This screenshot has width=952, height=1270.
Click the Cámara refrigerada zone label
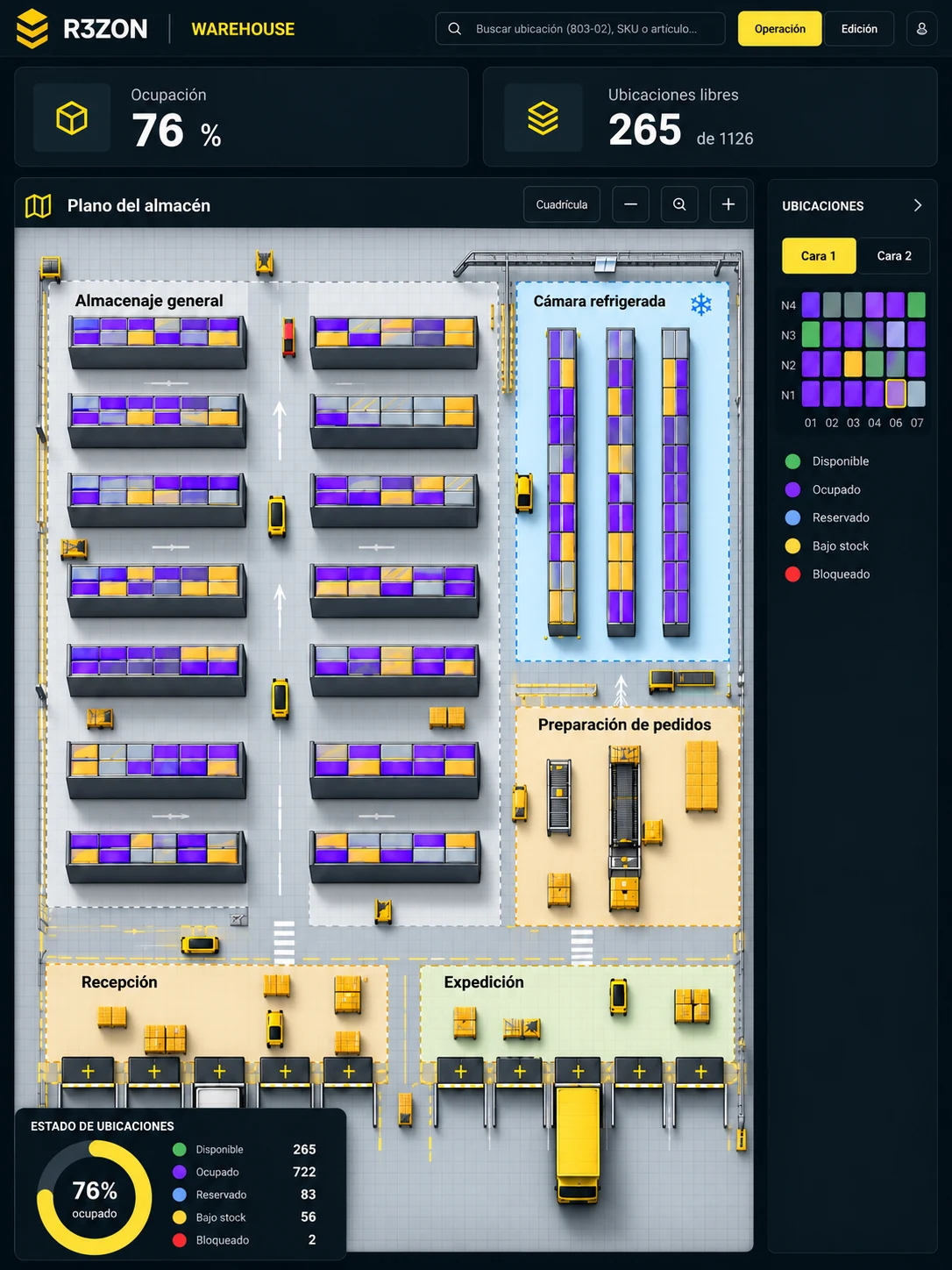[x=600, y=302]
